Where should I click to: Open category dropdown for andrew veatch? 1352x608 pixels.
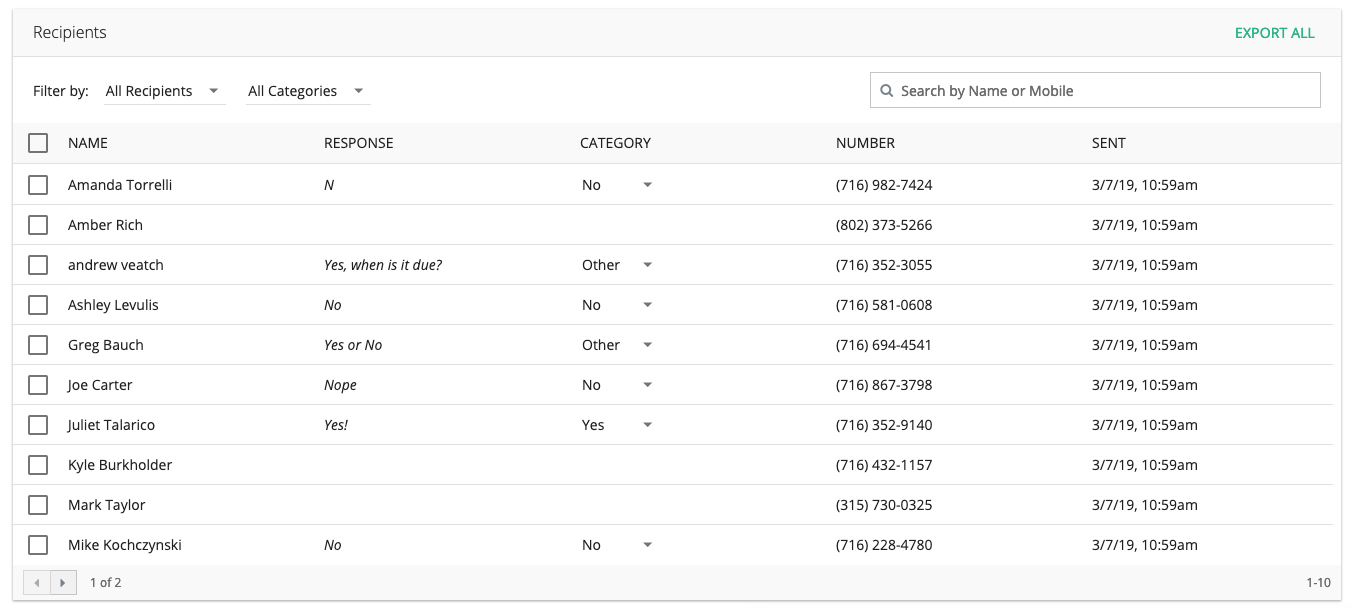(617, 265)
